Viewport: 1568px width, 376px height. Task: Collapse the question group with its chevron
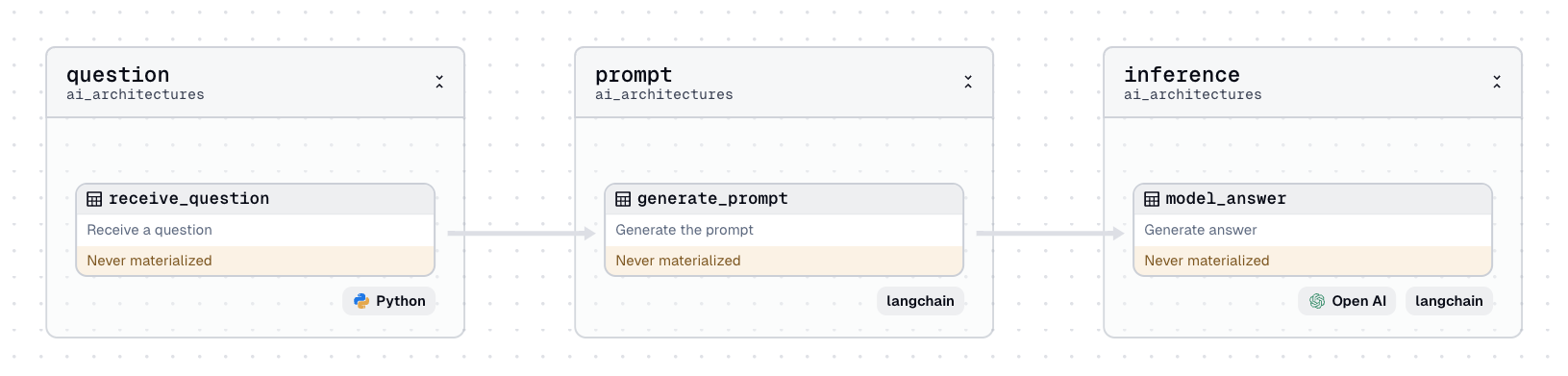[x=439, y=82]
